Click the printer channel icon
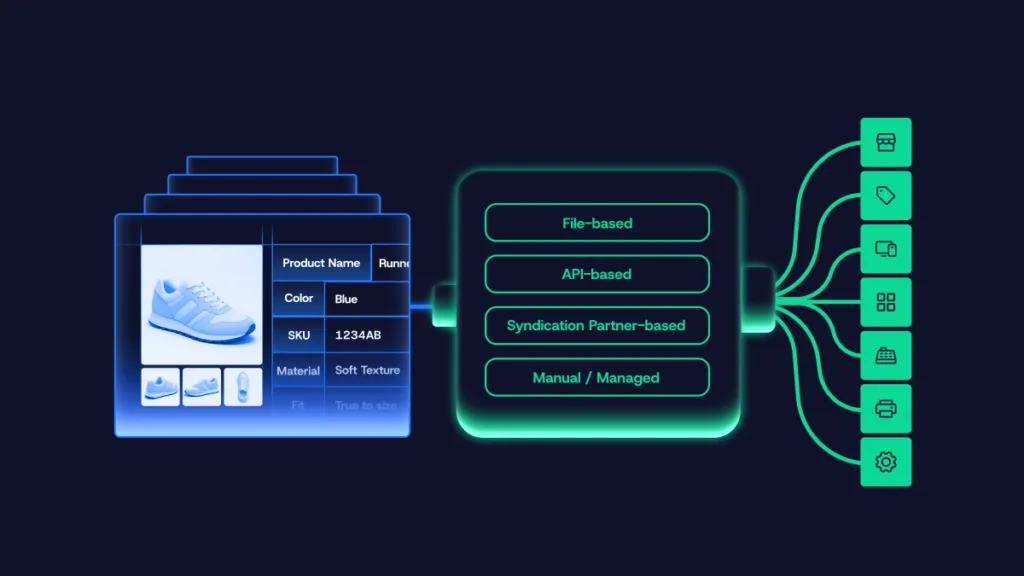This screenshot has width=1024, height=576. [x=886, y=409]
